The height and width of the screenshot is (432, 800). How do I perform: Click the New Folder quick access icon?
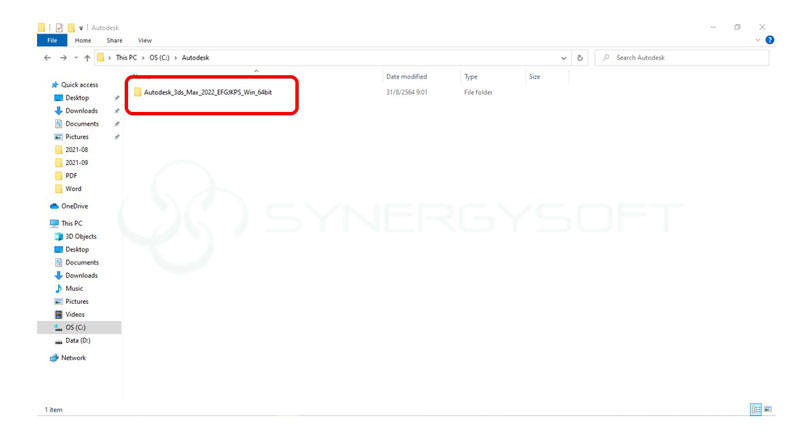click(72, 27)
